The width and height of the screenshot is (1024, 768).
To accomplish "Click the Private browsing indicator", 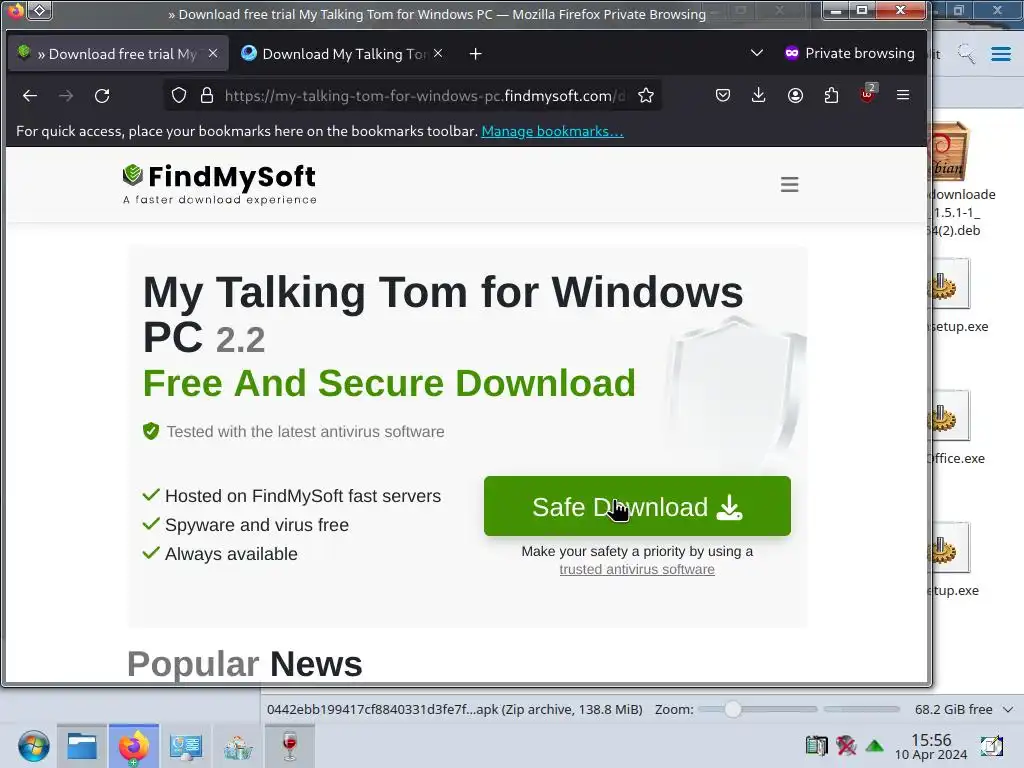I will pos(850,54).
